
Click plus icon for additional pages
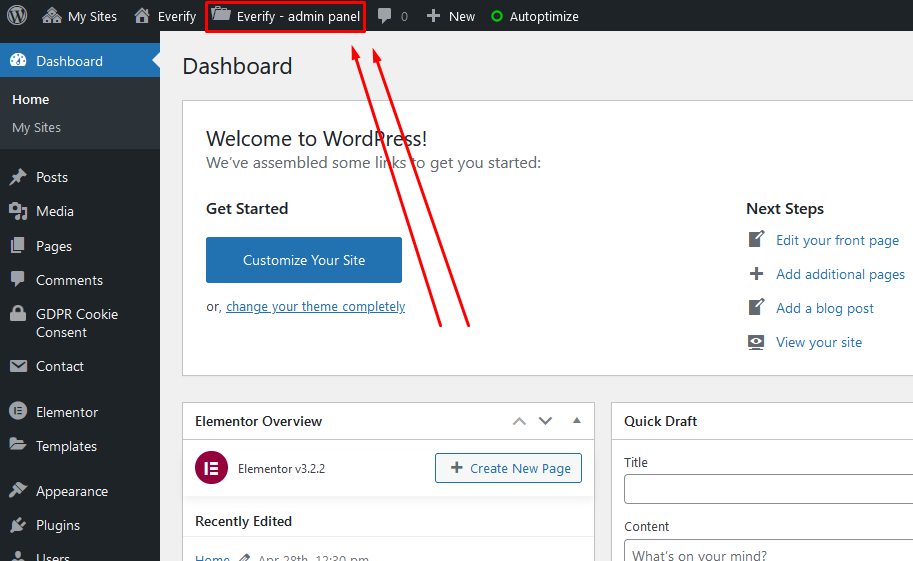(x=756, y=273)
